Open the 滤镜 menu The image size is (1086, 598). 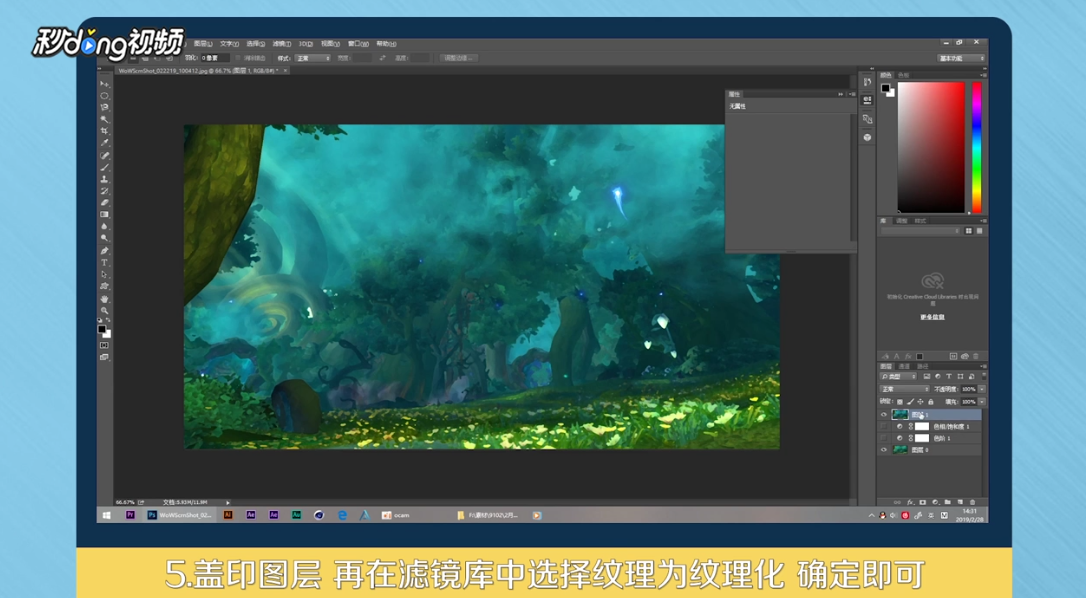[x=281, y=44]
